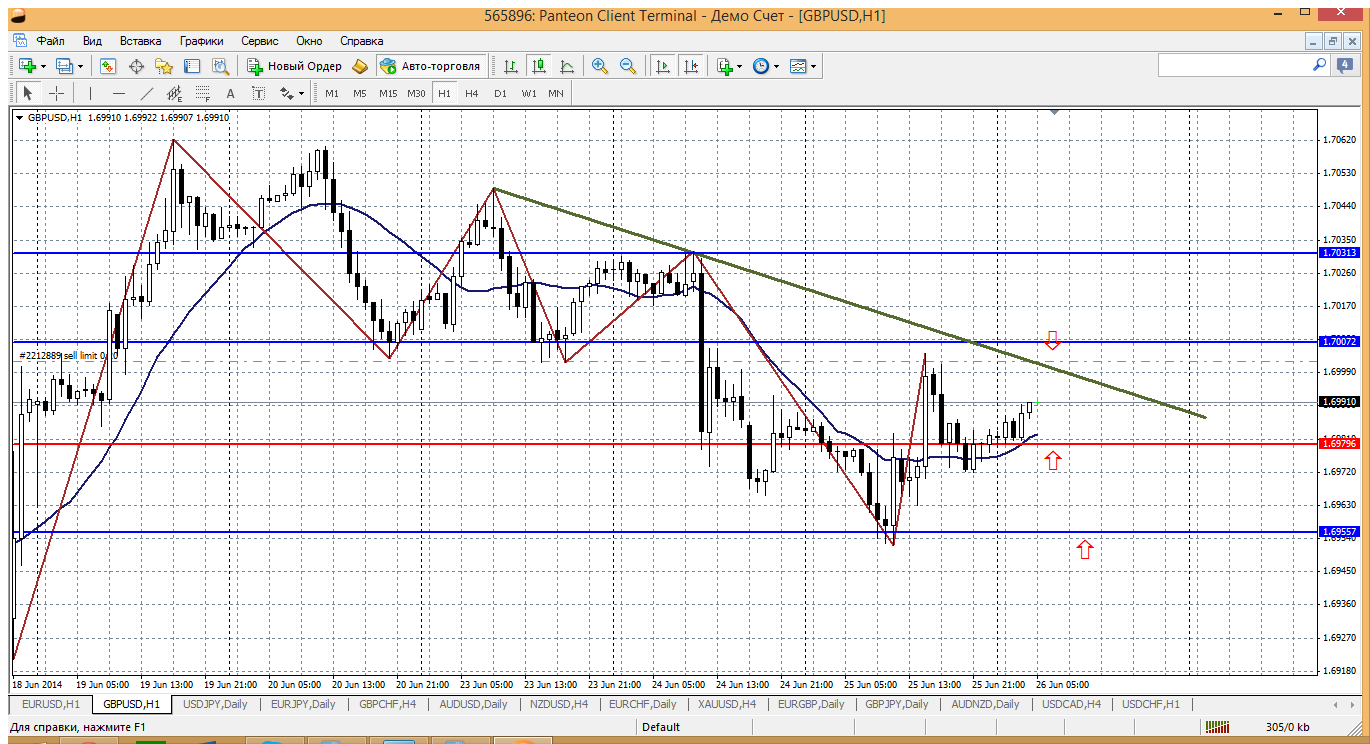Click the search input field

(1234, 66)
